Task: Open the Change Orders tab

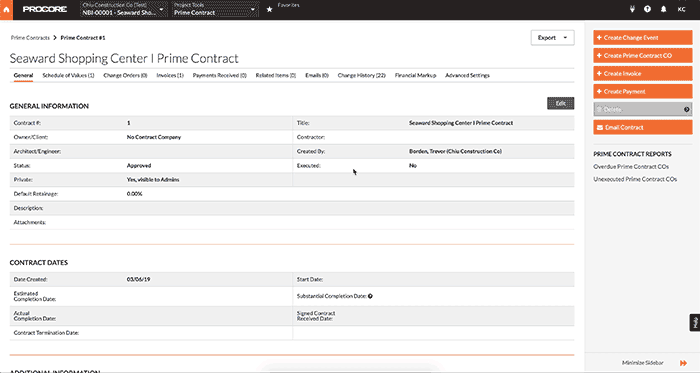Action: tap(125, 75)
